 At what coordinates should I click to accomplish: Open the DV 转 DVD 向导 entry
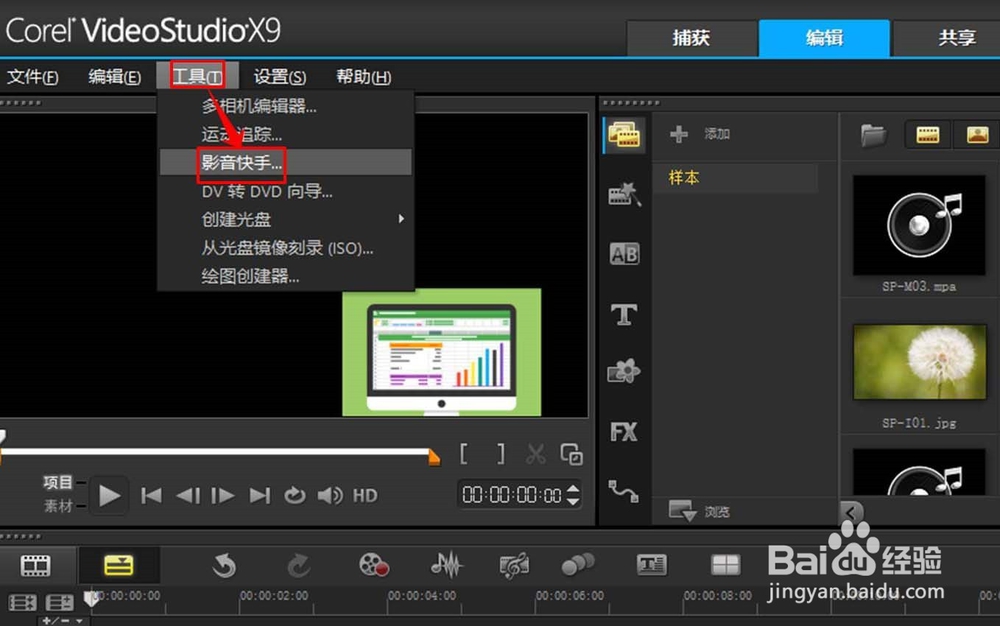tap(267, 191)
